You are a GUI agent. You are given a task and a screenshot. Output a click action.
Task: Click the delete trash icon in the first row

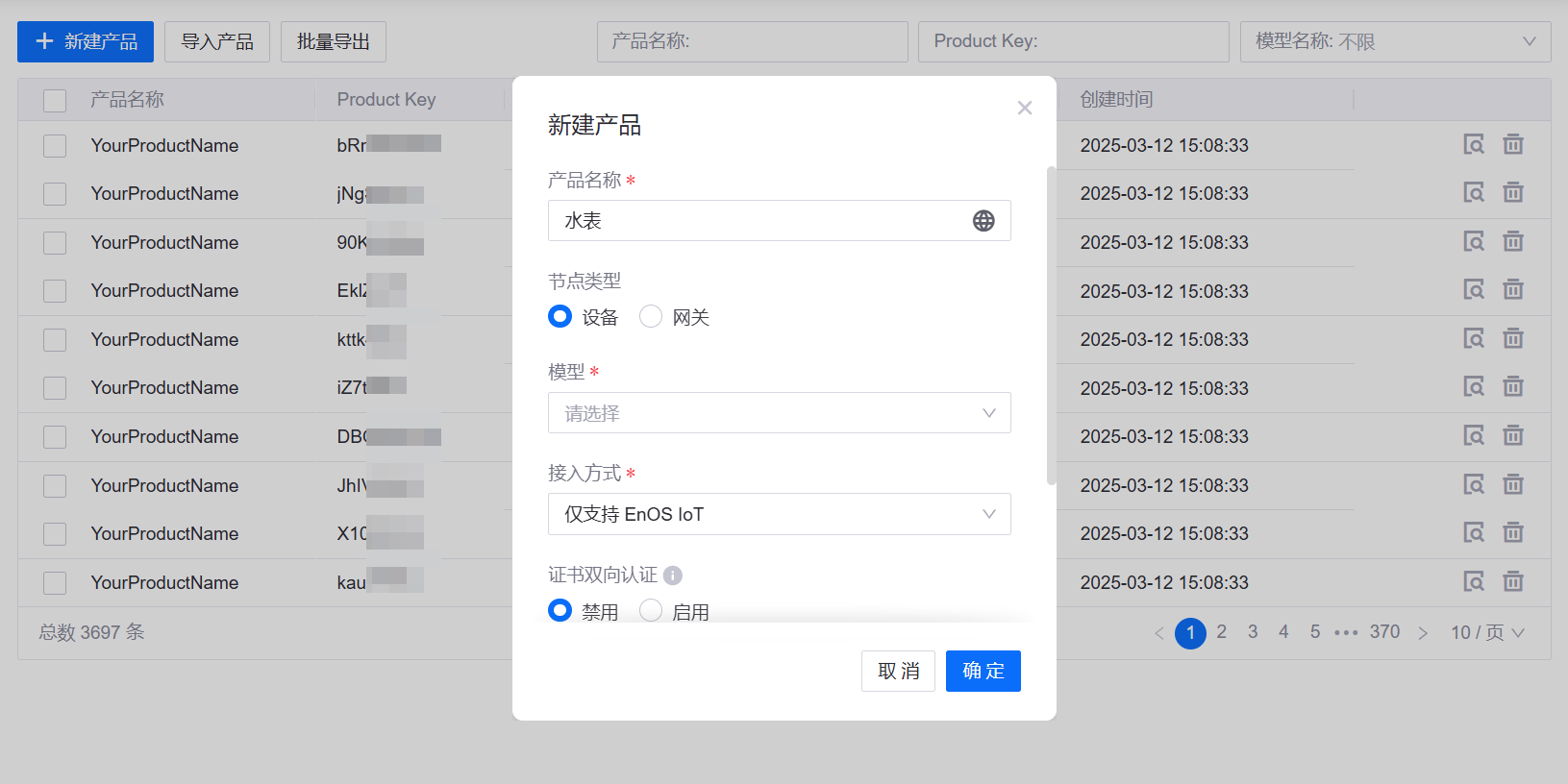(1513, 145)
